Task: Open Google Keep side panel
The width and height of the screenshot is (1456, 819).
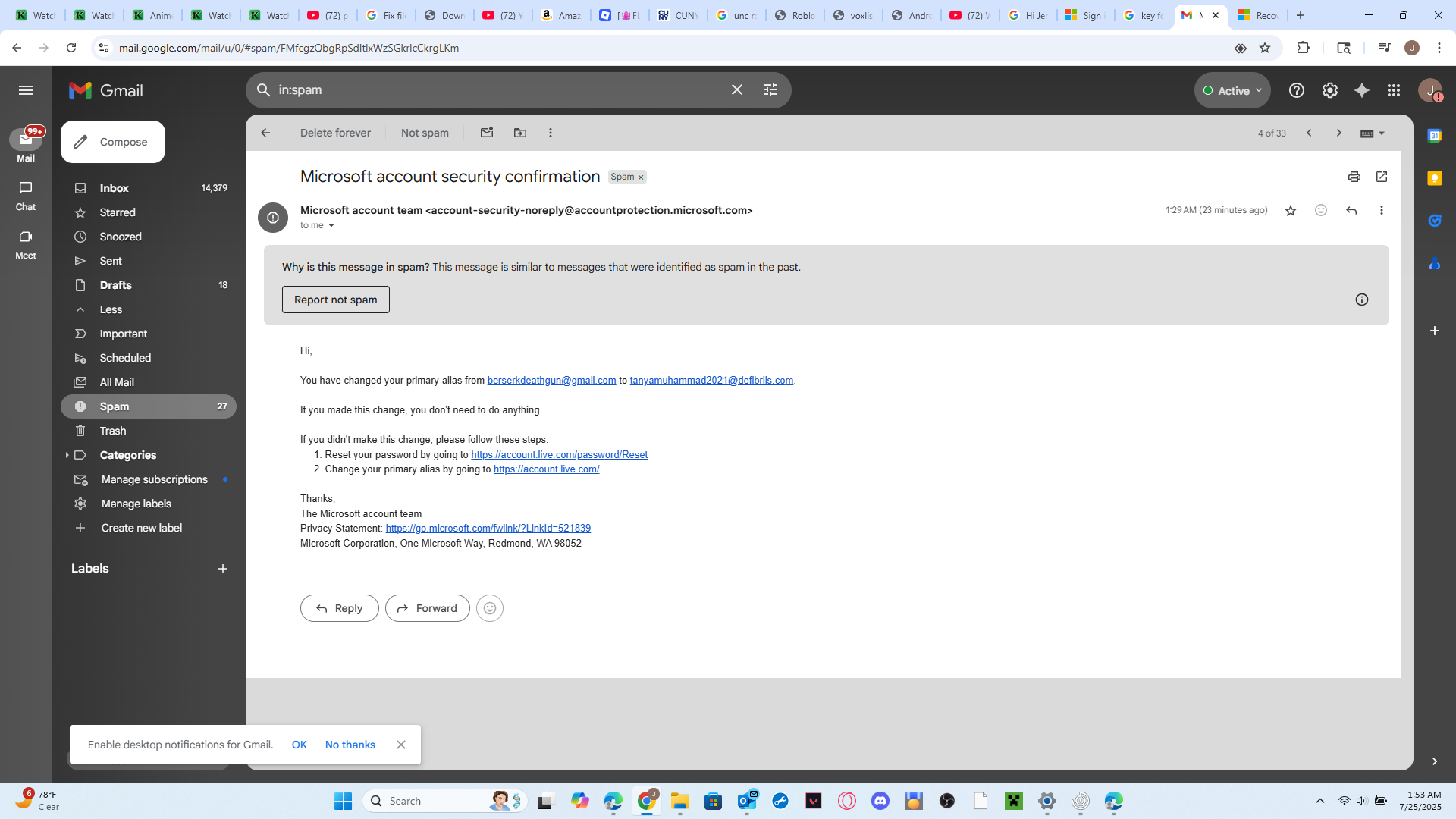Action: (x=1435, y=178)
